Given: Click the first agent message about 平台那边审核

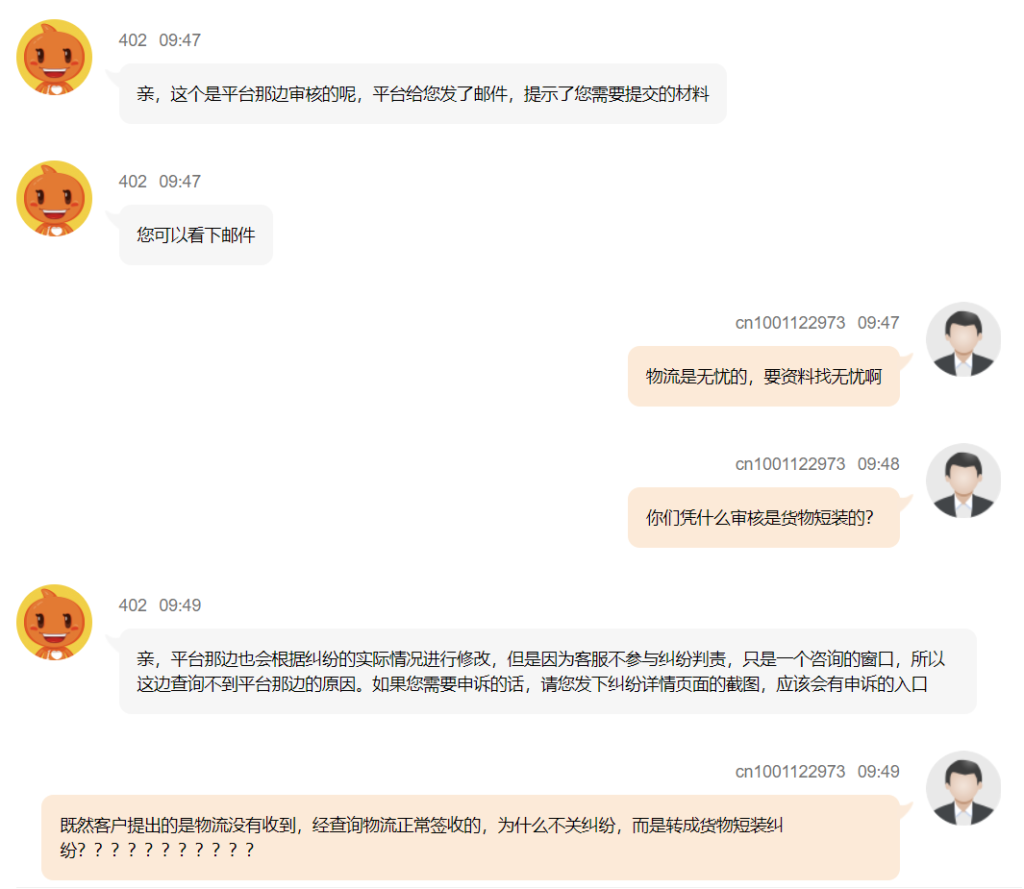Looking at the screenshot, I should [x=423, y=94].
